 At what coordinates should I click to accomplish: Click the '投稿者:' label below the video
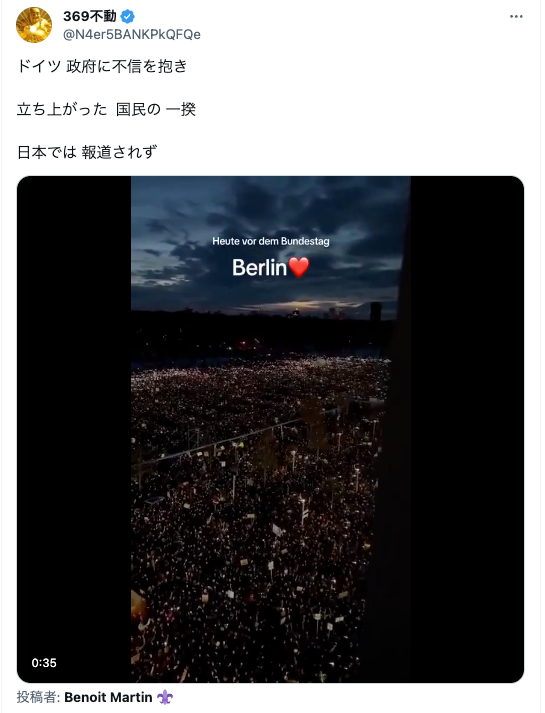39,697
